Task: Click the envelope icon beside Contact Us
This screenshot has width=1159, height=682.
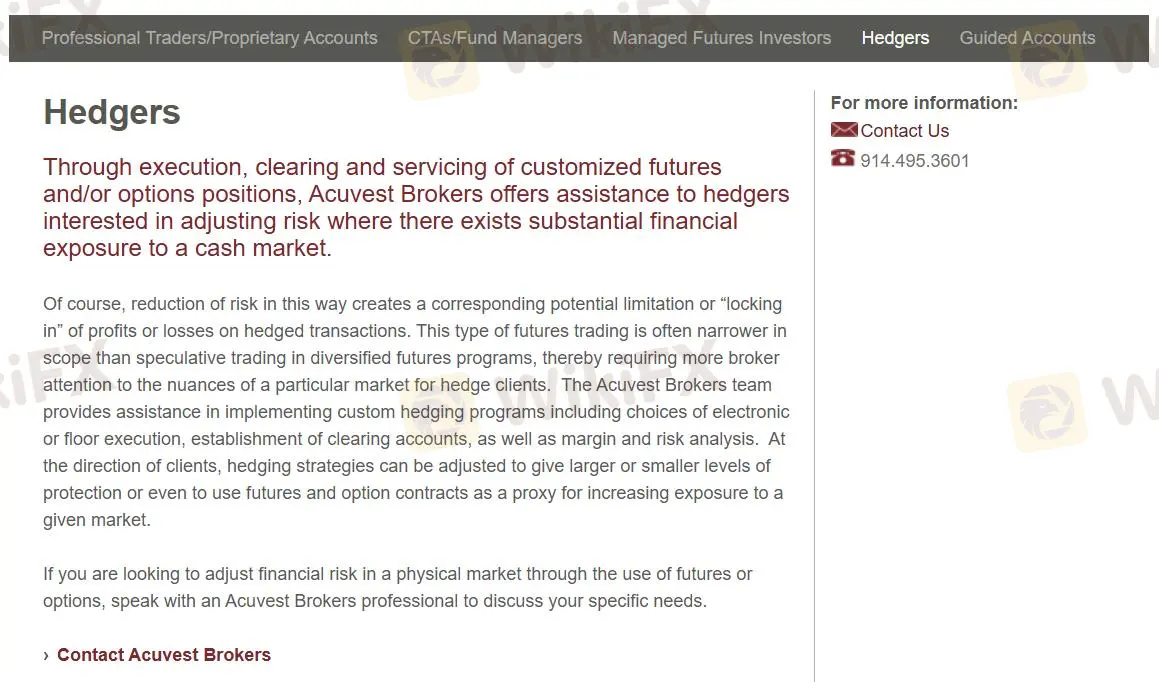Action: (x=844, y=130)
